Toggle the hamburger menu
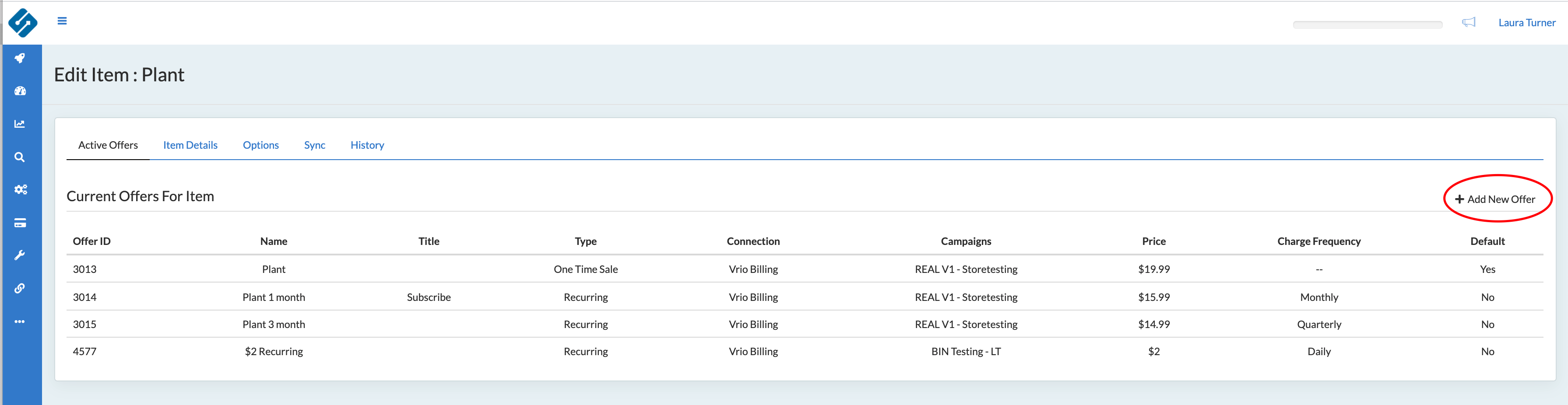1568x405 pixels. tap(62, 21)
